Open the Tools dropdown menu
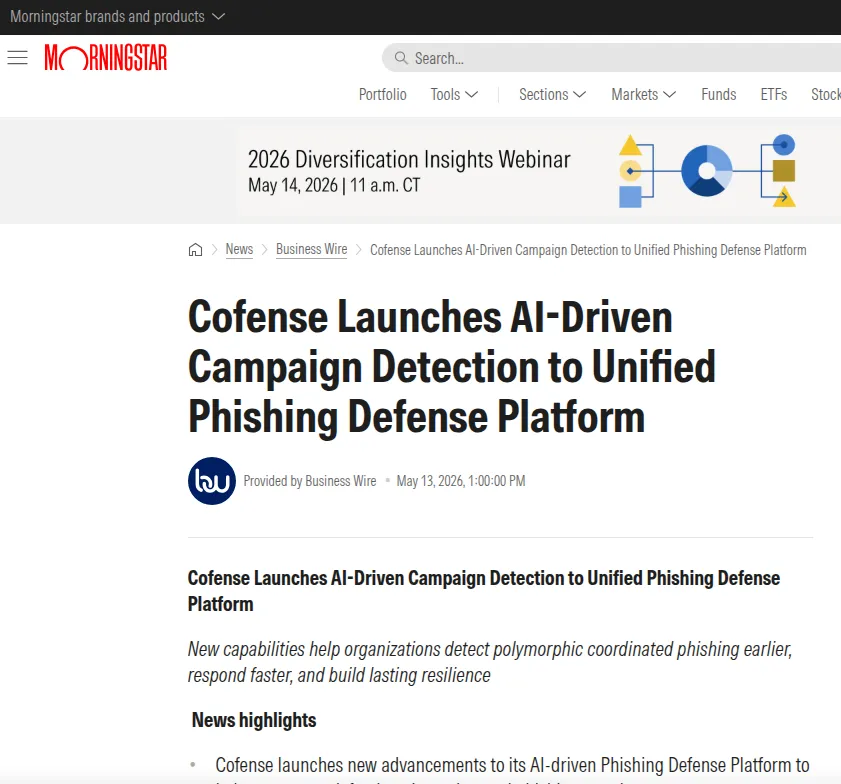This screenshot has width=841, height=784. pos(454,94)
